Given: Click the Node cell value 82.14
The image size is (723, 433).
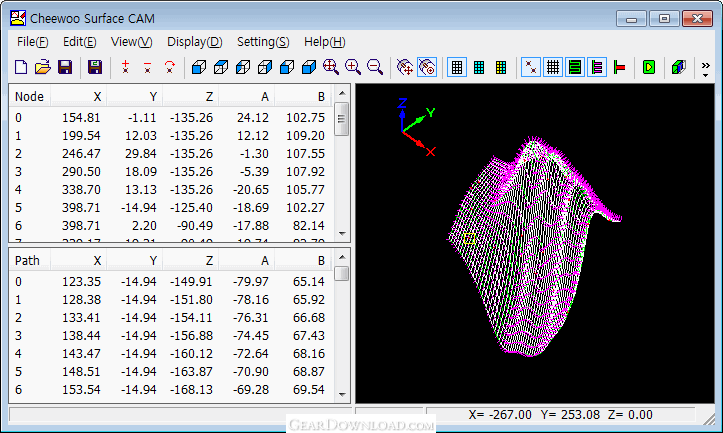Looking at the screenshot, I should (308, 225).
